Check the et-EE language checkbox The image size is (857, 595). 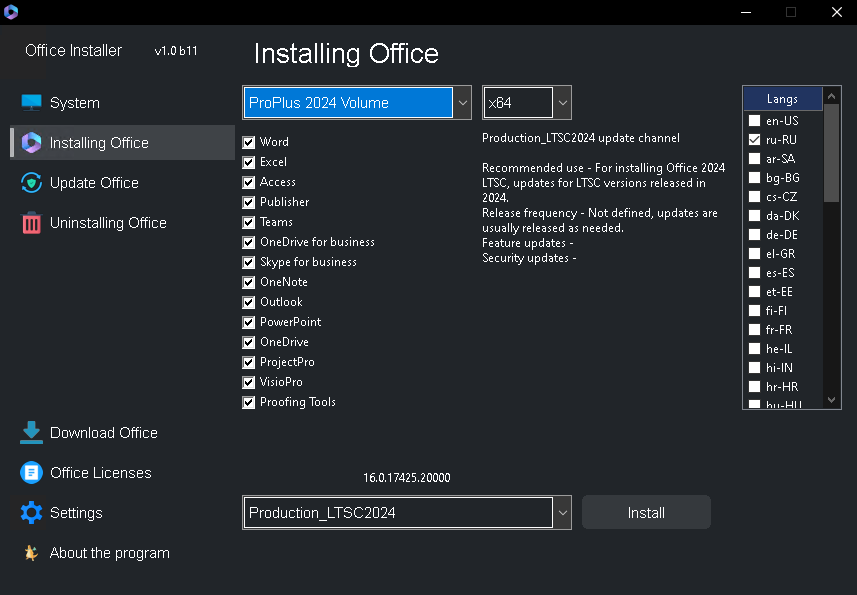click(x=754, y=291)
